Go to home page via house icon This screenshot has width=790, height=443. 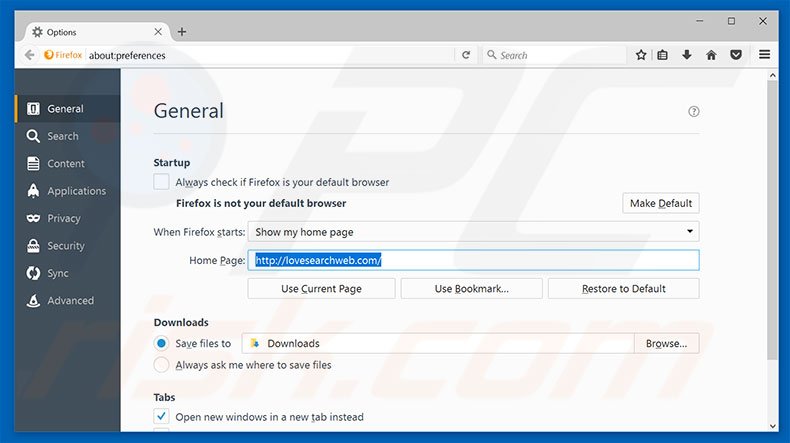click(x=711, y=55)
